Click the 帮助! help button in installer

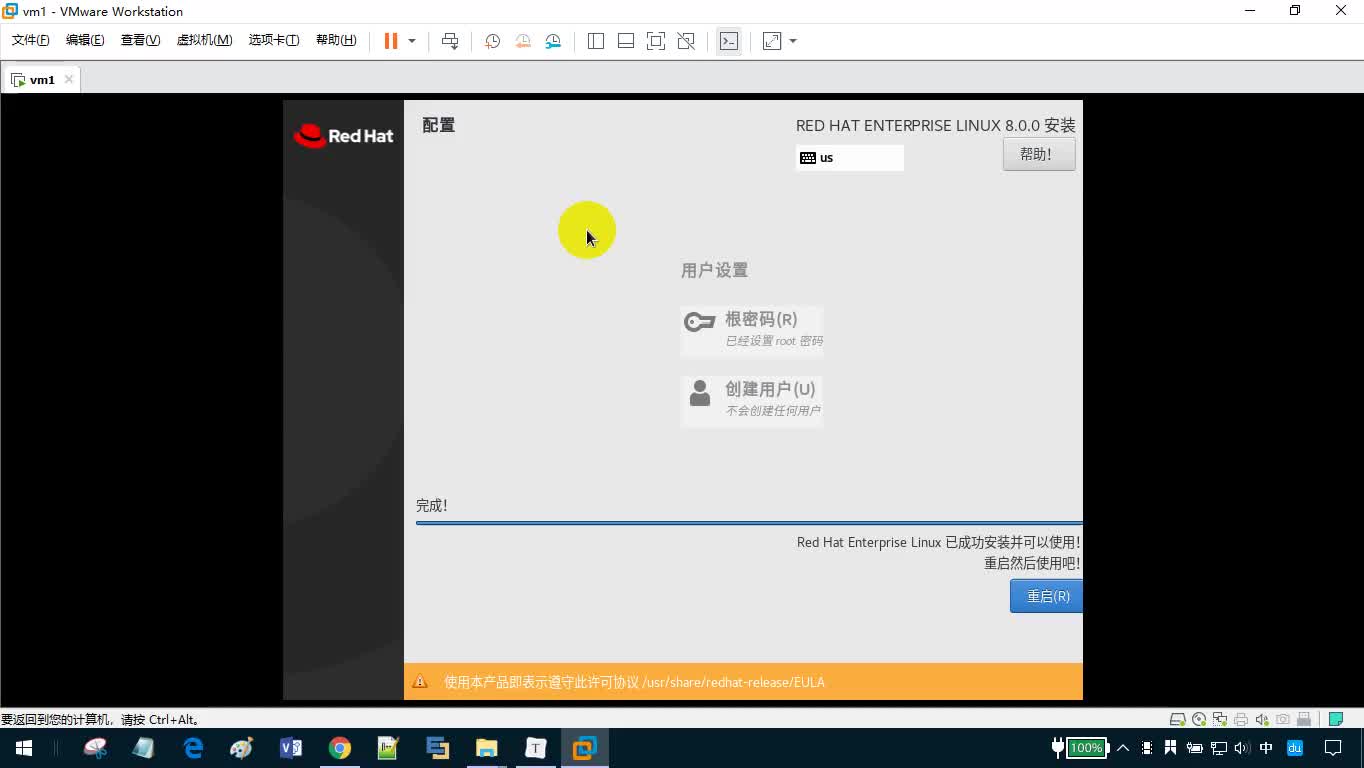pos(1039,154)
